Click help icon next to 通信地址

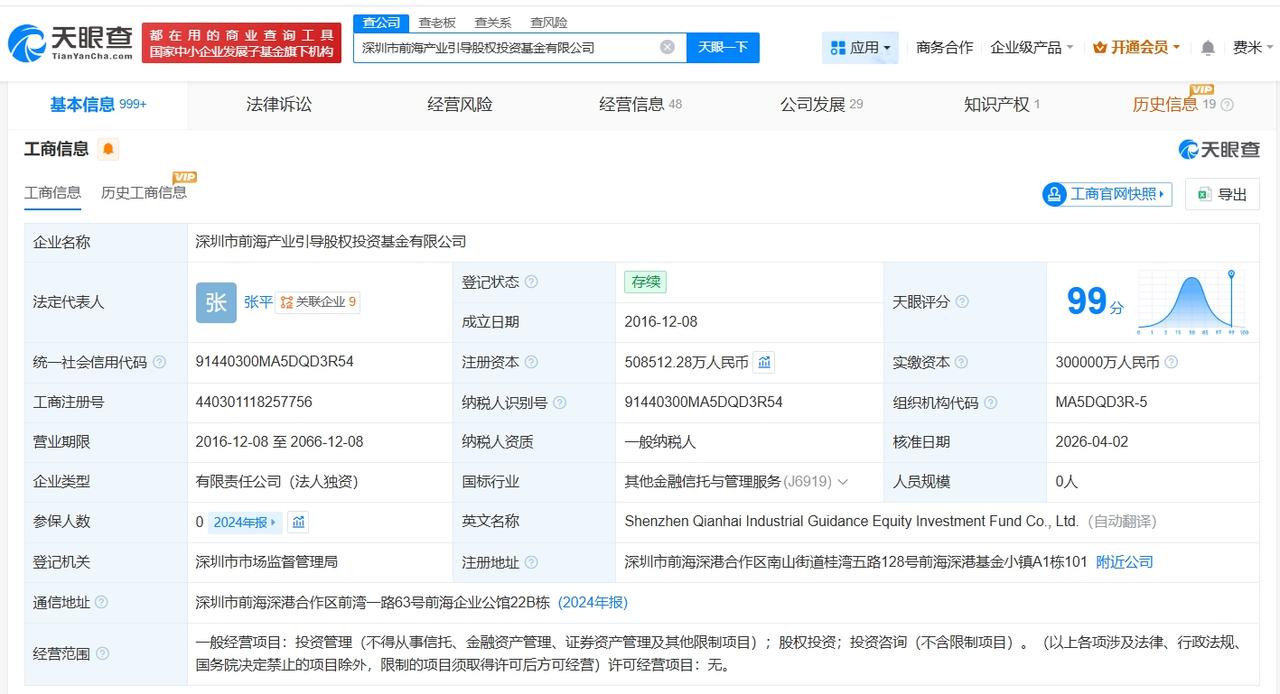pyautogui.click(x=101, y=602)
